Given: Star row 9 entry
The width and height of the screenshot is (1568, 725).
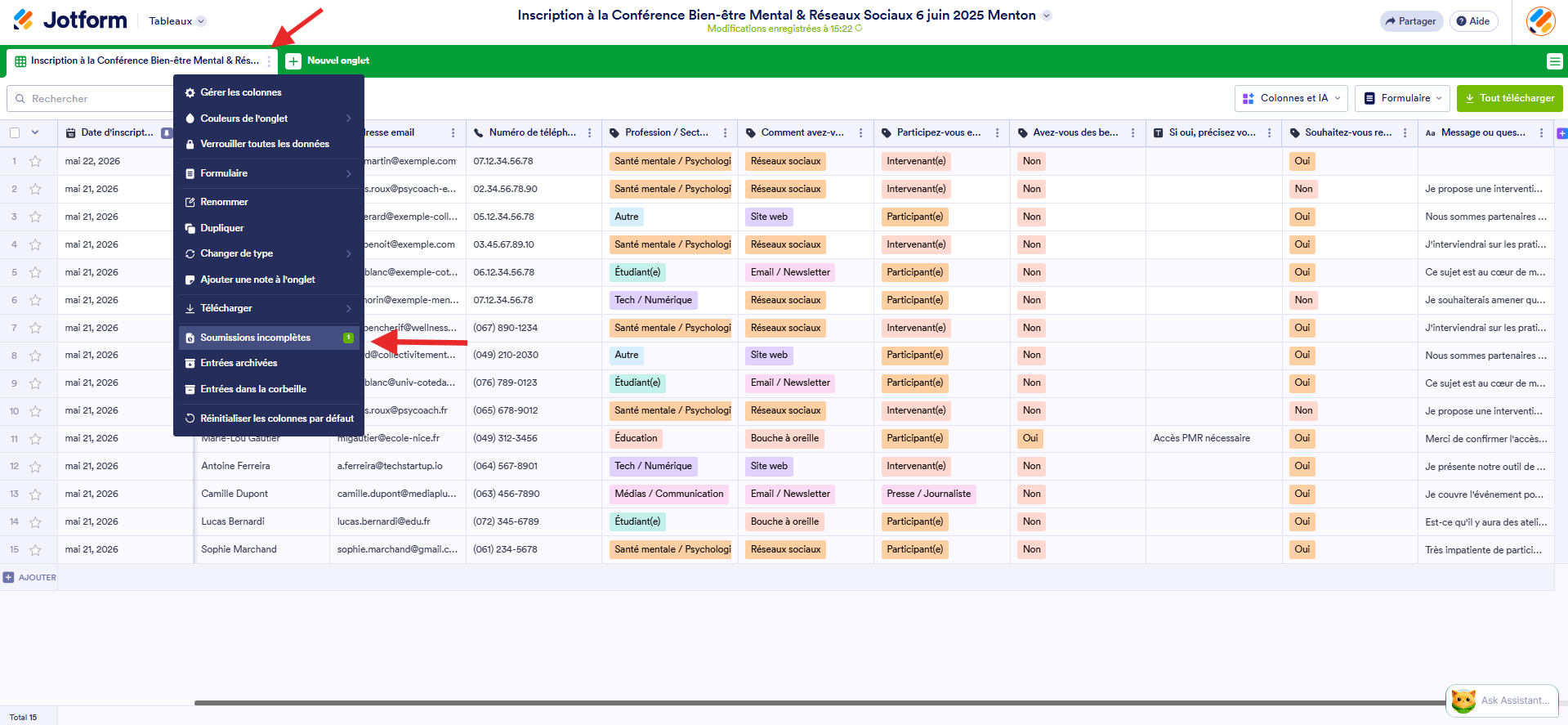Looking at the screenshot, I should 35,383.
